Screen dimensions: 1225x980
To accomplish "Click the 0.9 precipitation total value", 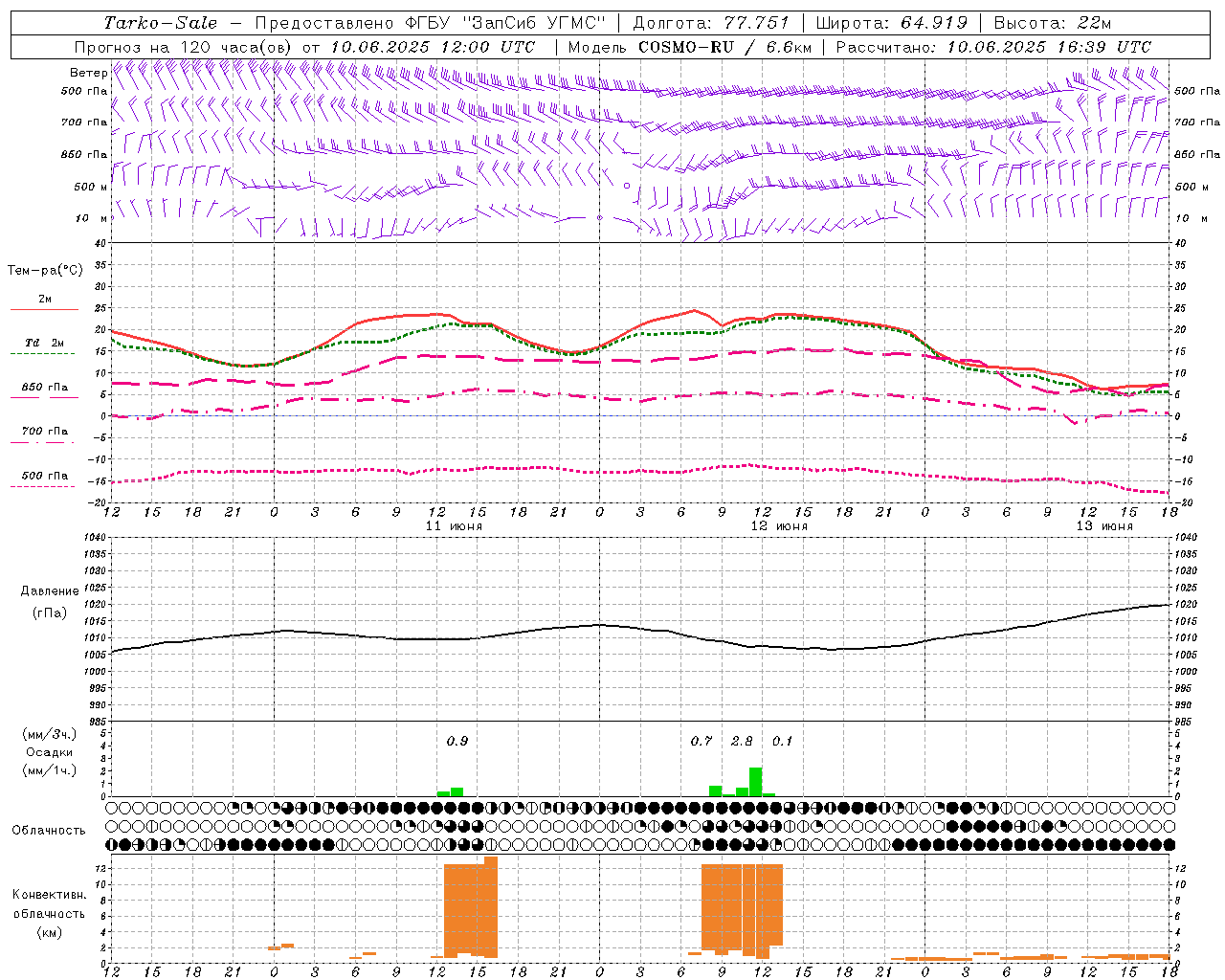I will [457, 742].
